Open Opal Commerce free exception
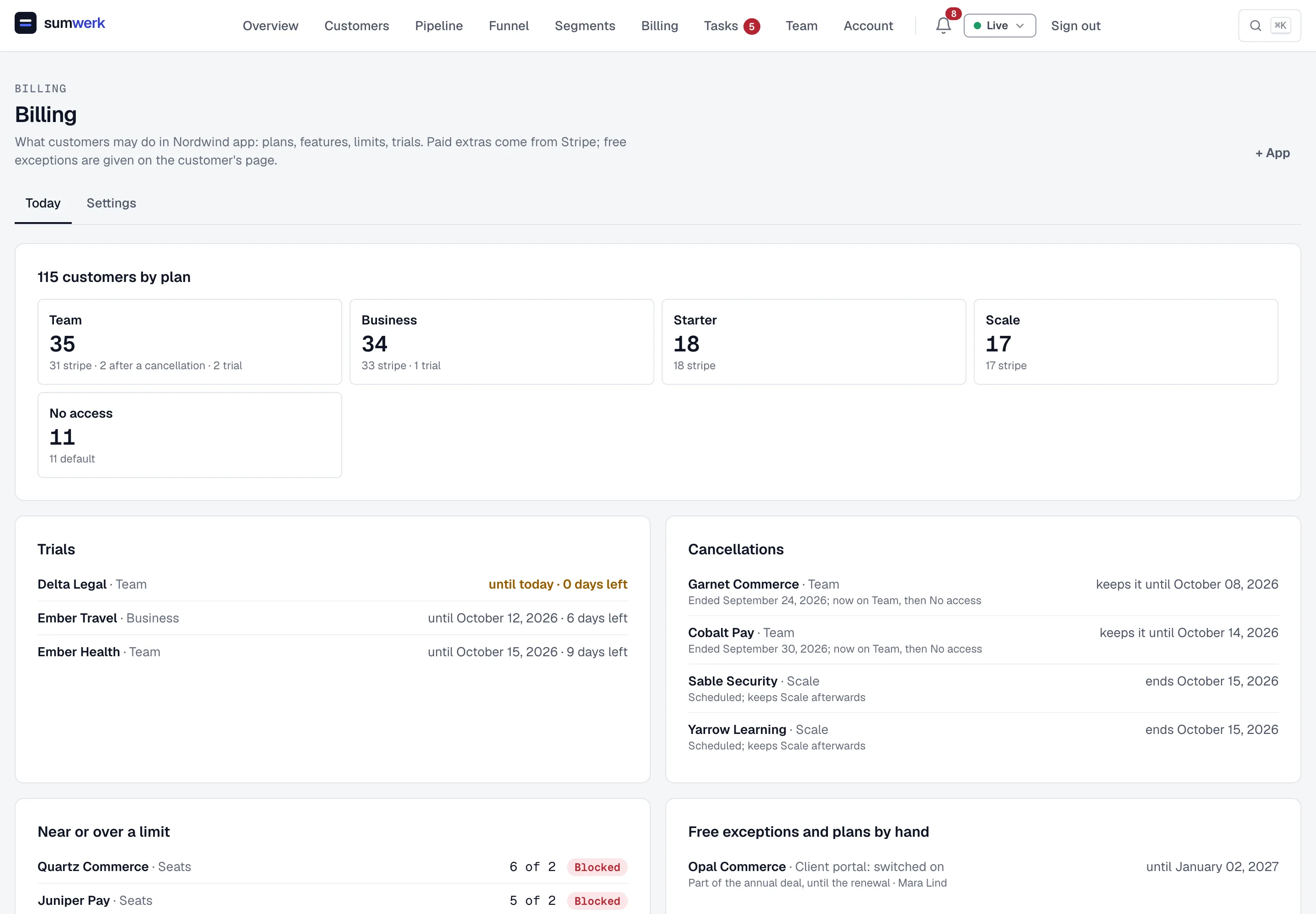Image resolution: width=1316 pixels, height=914 pixels. [x=983, y=874]
